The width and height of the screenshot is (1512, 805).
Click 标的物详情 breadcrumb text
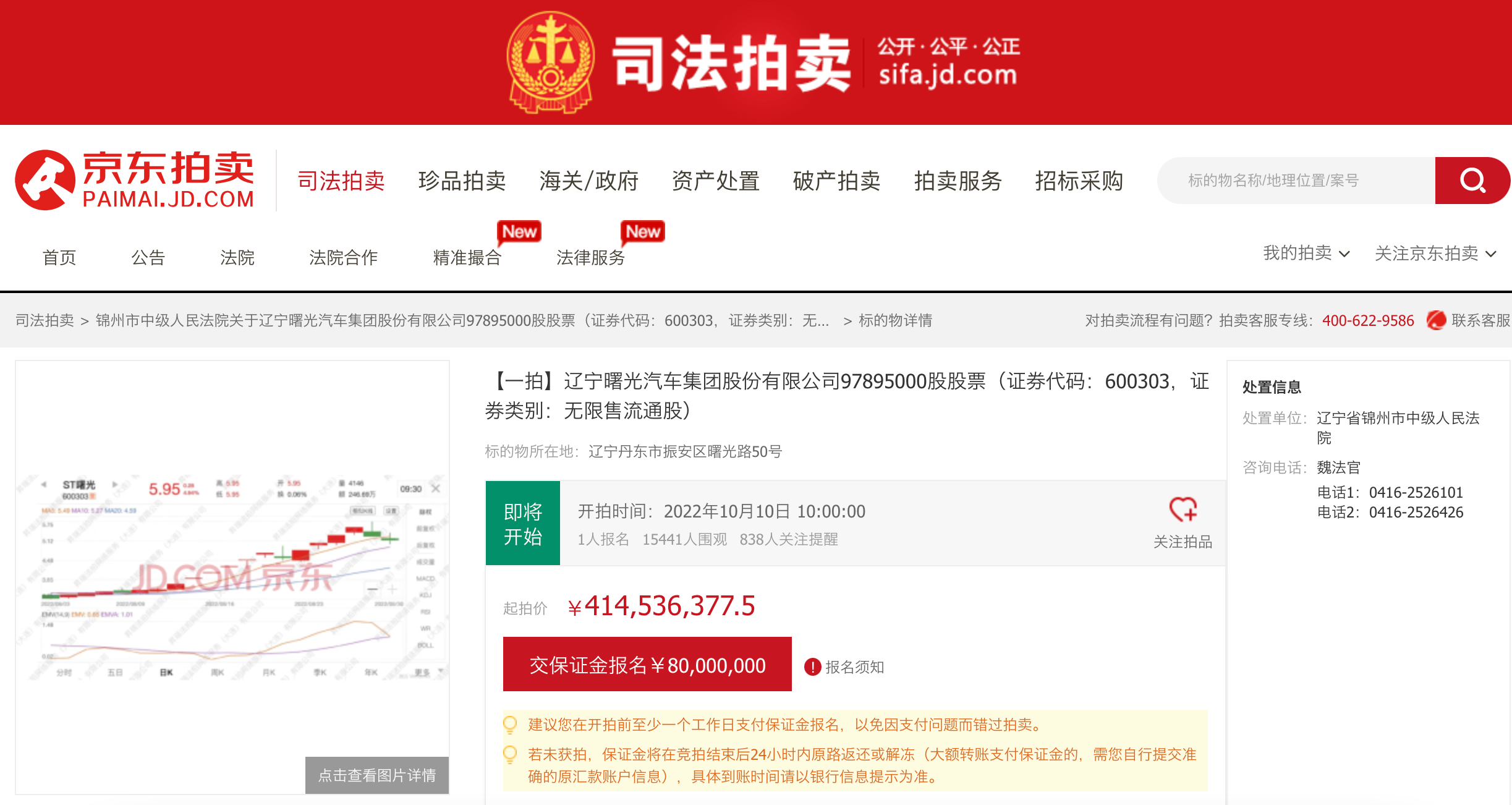[x=896, y=320]
